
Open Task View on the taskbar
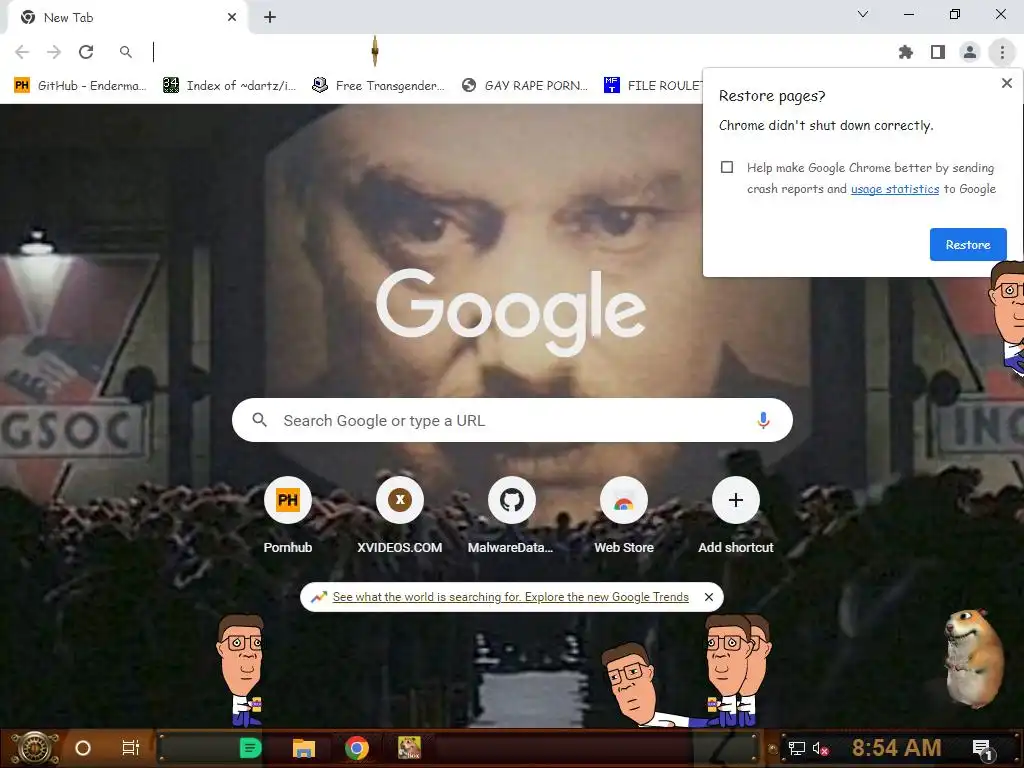(x=131, y=748)
